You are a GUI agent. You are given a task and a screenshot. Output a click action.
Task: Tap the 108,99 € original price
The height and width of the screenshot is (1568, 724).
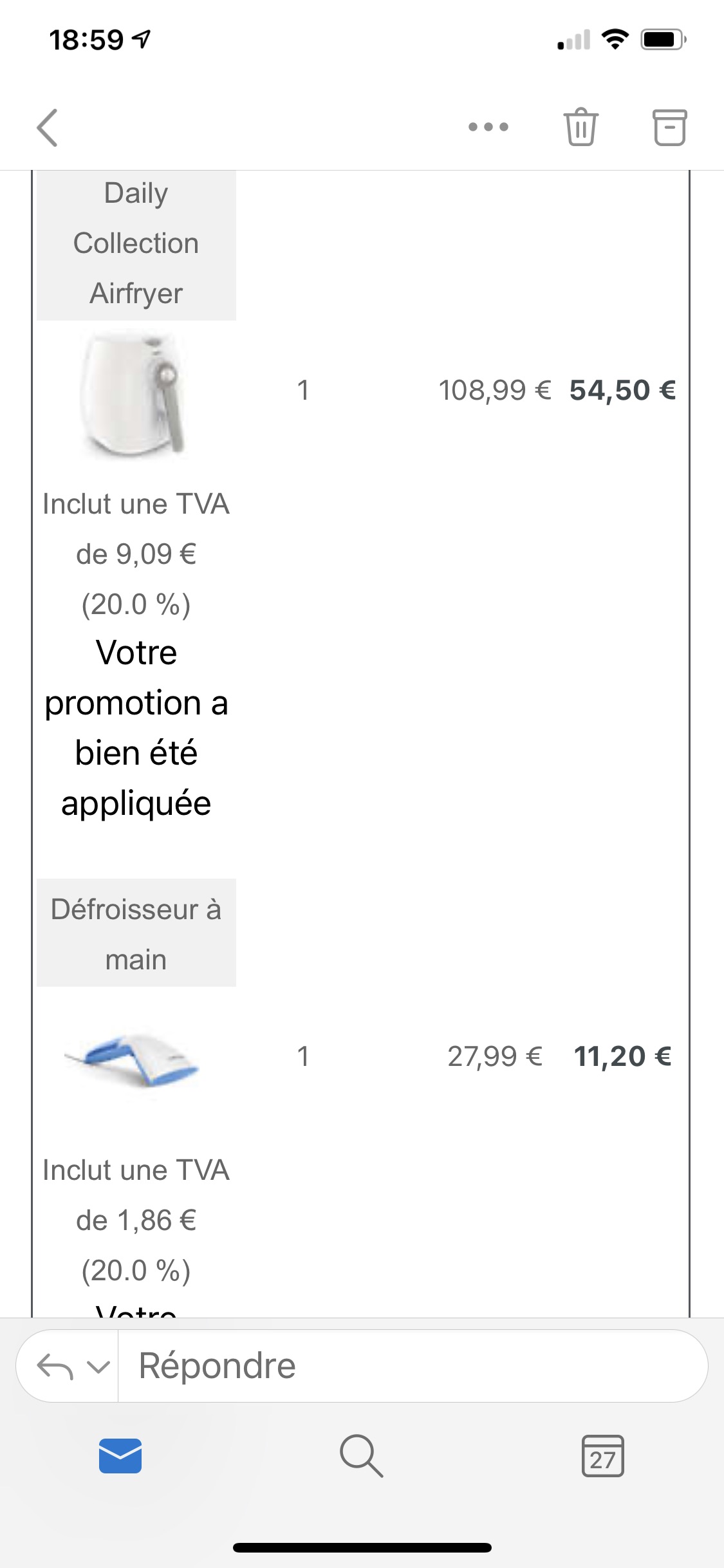494,390
